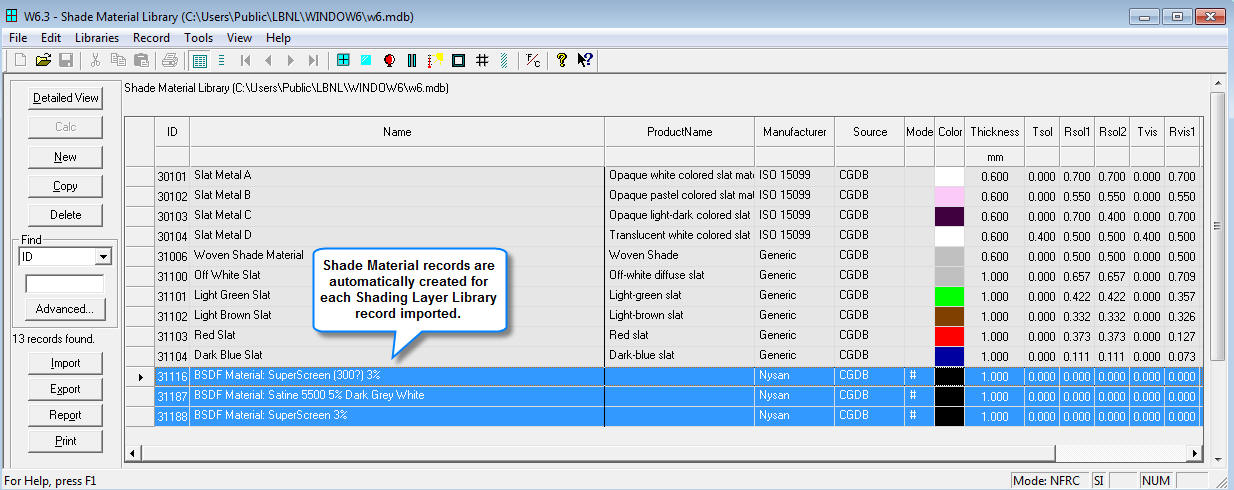This screenshot has height=490, width=1234.
Task: Click the red and yellow shading layer icon
Action: (x=435, y=60)
